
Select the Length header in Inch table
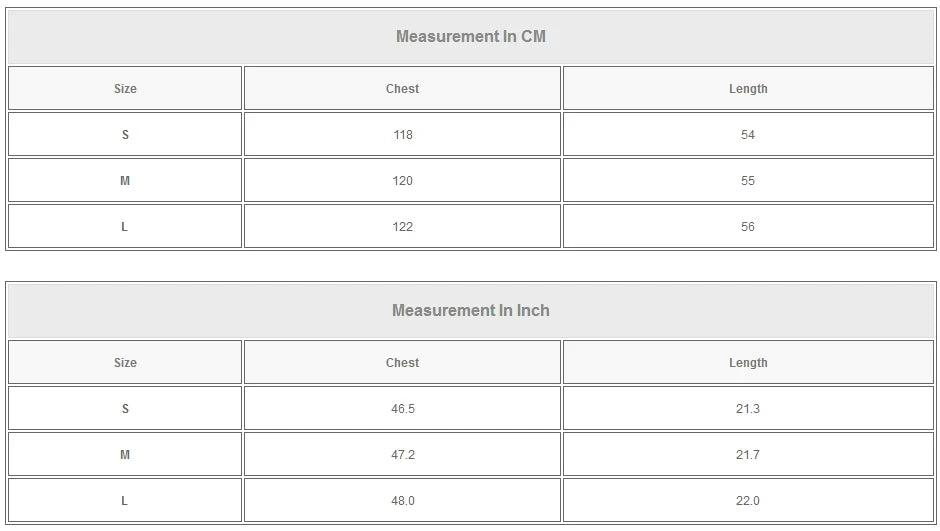point(748,363)
